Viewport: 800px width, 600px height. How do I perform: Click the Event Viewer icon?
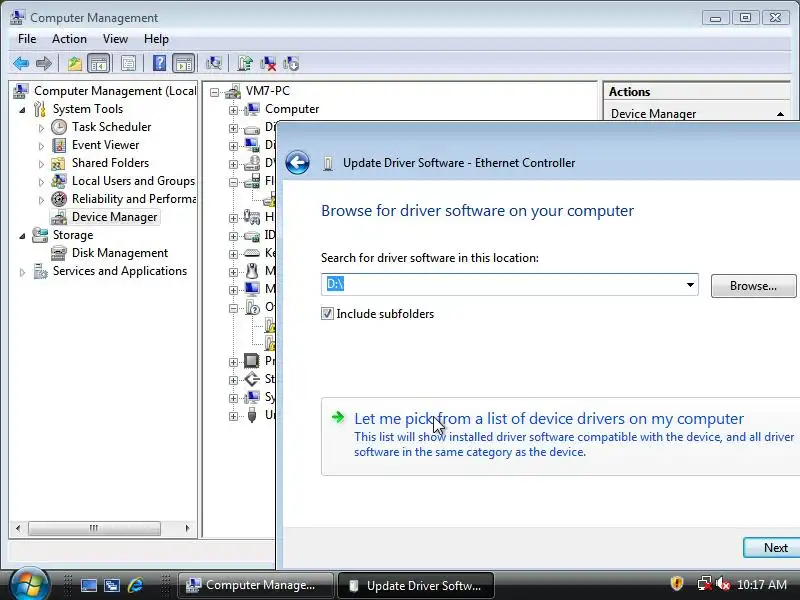[x=59, y=145]
